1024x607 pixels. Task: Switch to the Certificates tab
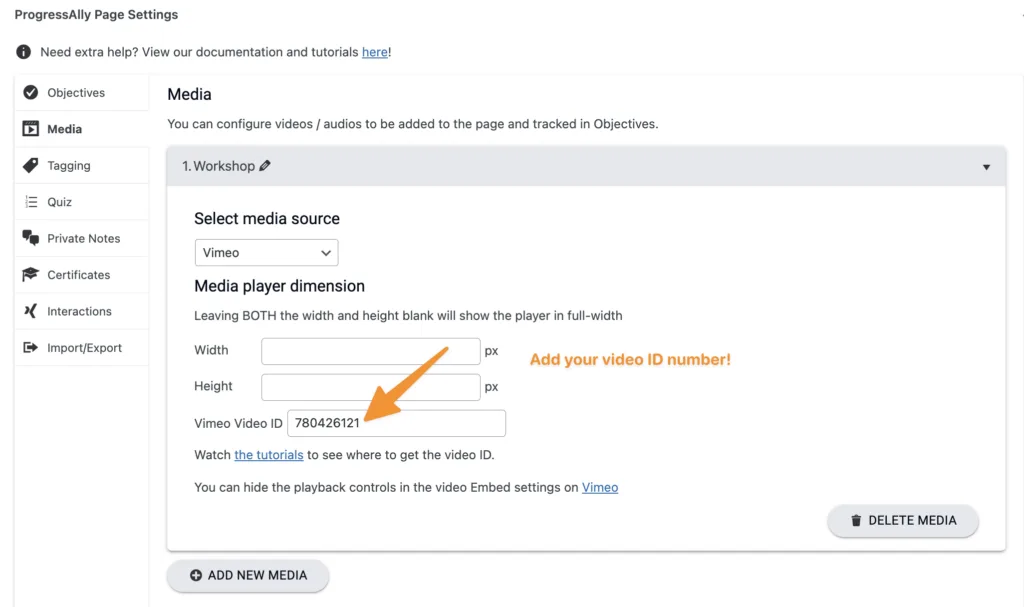coord(78,275)
